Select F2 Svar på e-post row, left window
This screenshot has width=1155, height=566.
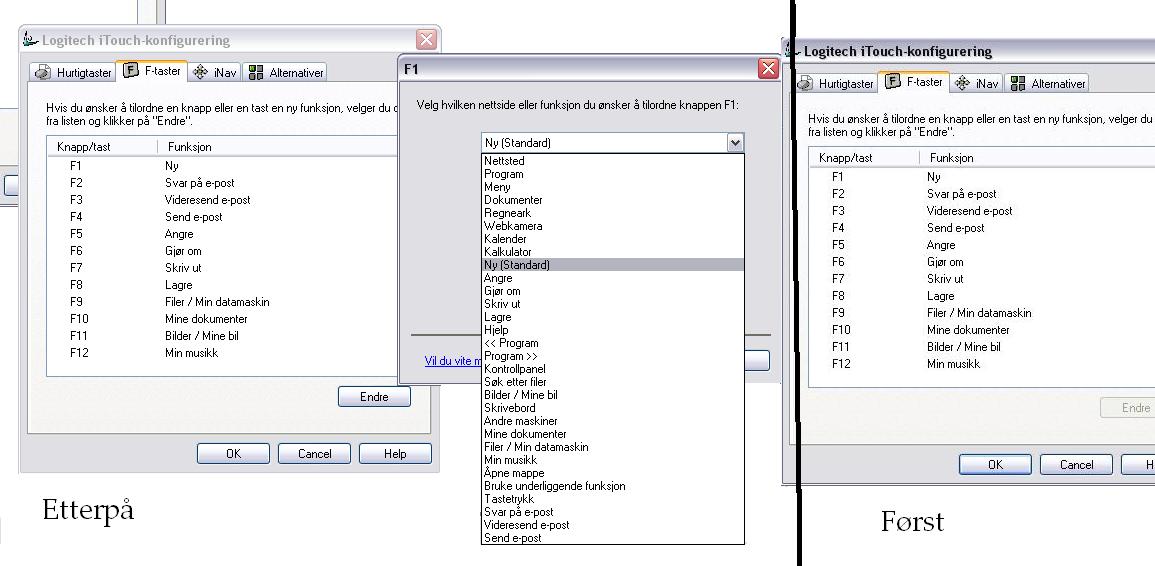[x=221, y=183]
